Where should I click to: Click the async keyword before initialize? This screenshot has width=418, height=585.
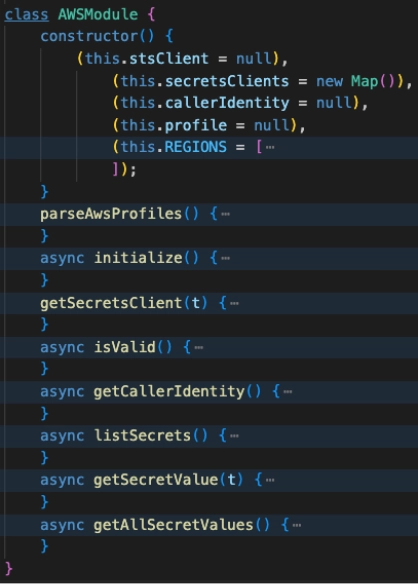pyautogui.click(x=62, y=258)
